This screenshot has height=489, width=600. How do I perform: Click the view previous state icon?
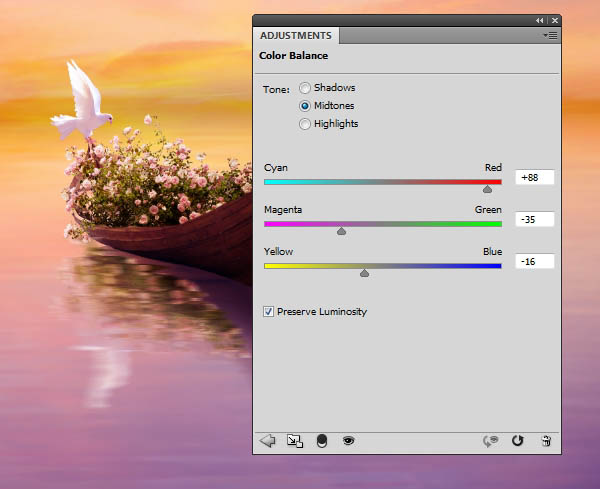click(x=491, y=441)
